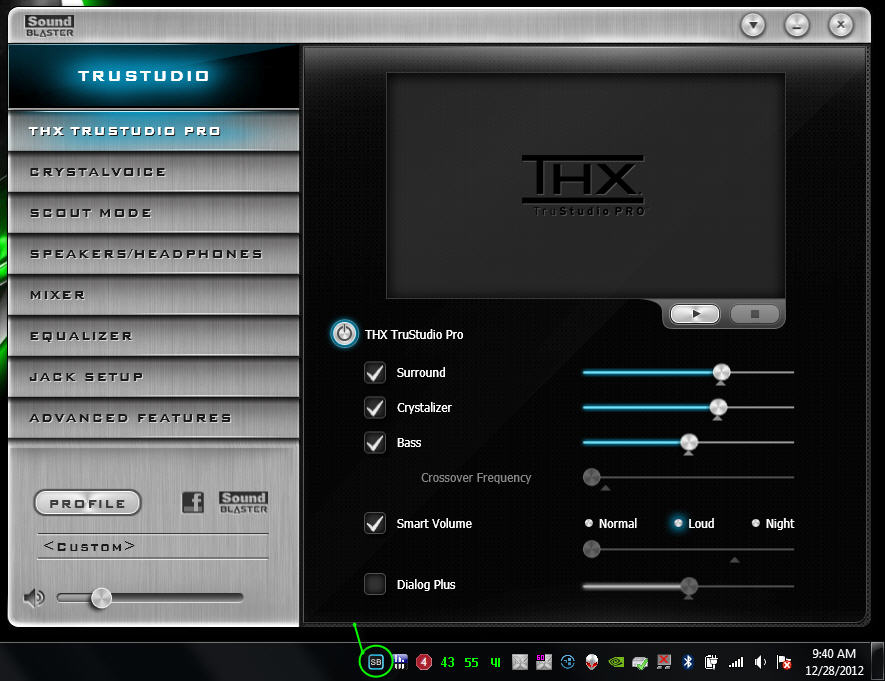Click the taskbar clock showing 9:40 AM
The image size is (885, 681).
click(834, 662)
